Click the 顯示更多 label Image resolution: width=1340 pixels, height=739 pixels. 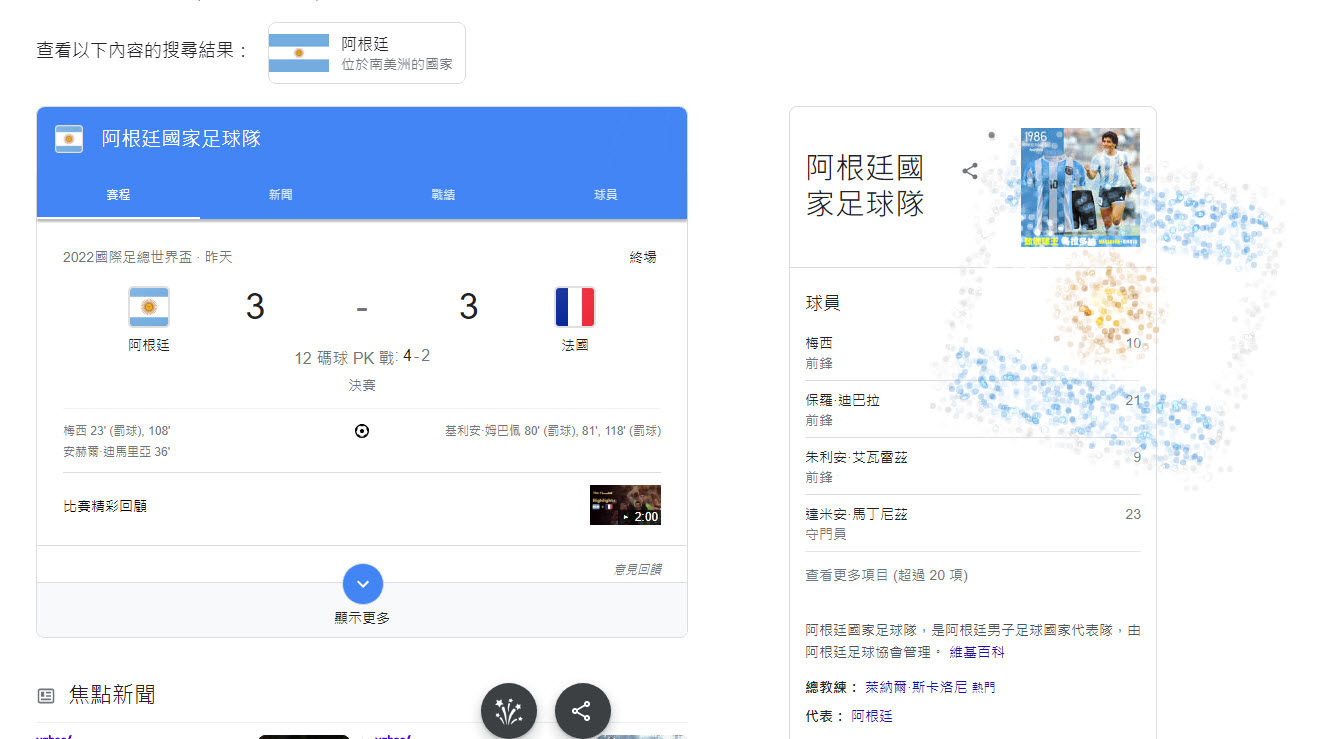(x=362, y=618)
